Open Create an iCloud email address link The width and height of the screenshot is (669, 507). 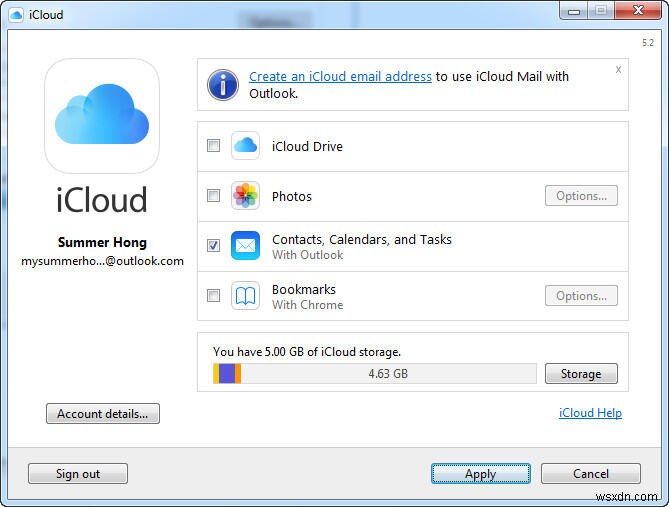[x=340, y=76]
